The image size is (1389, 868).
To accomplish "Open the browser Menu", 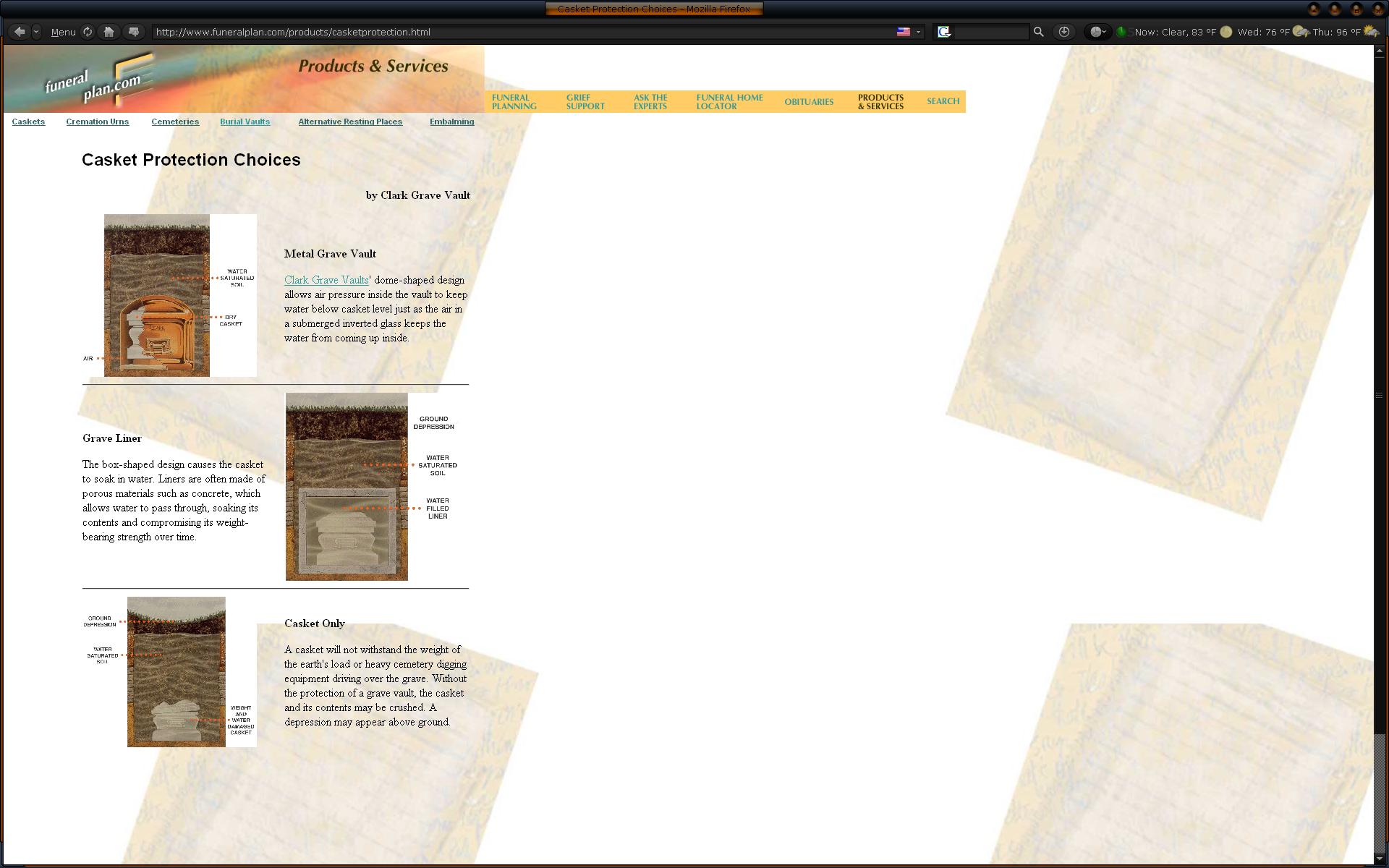I will click(x=63, y=32).
